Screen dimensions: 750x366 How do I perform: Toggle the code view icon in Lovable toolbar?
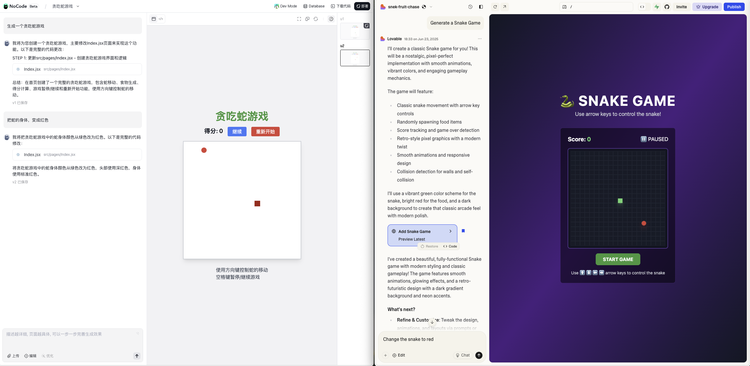tap(642, 7)
